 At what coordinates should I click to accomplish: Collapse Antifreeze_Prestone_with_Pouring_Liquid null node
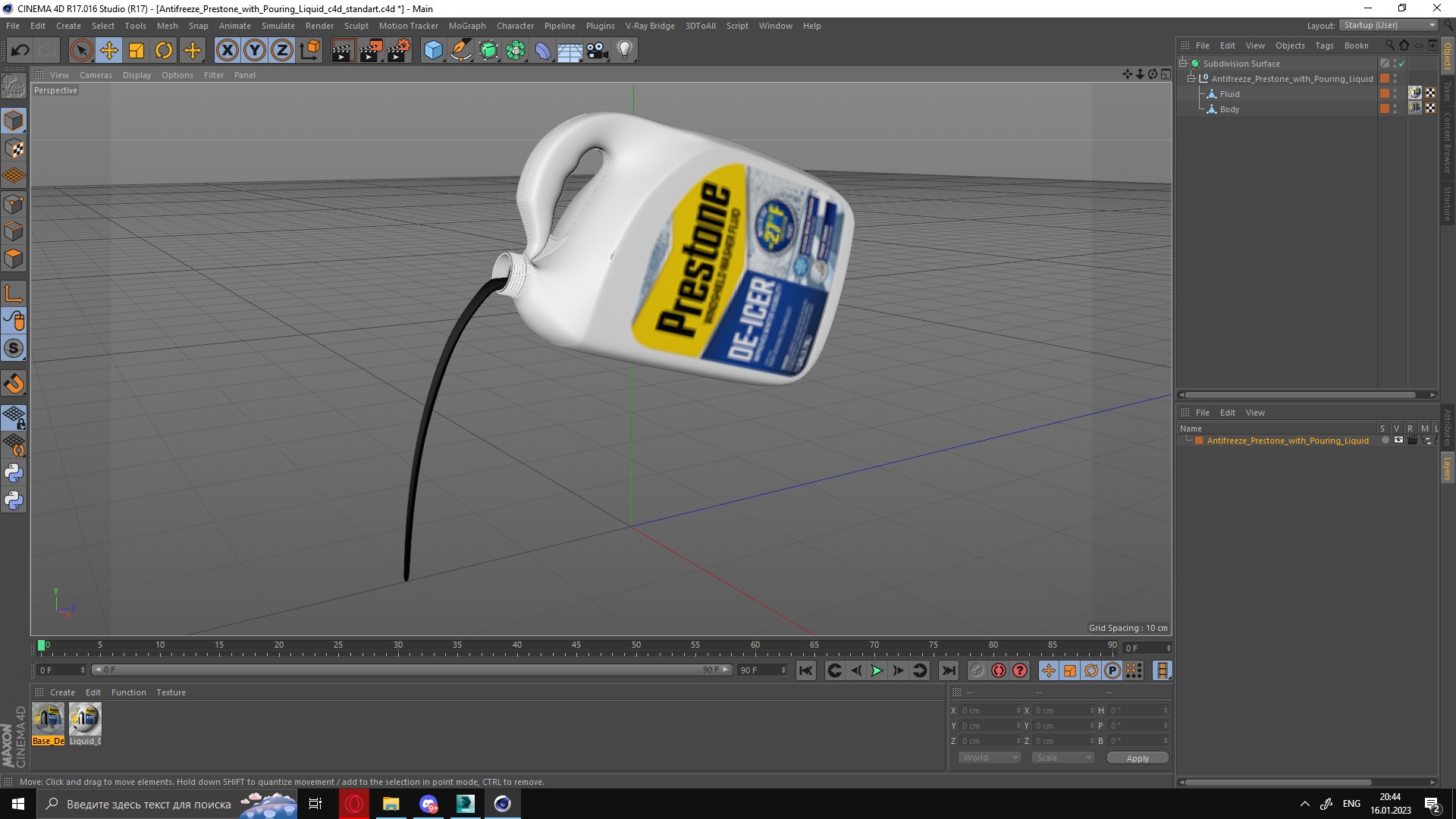pos(1191,79)
